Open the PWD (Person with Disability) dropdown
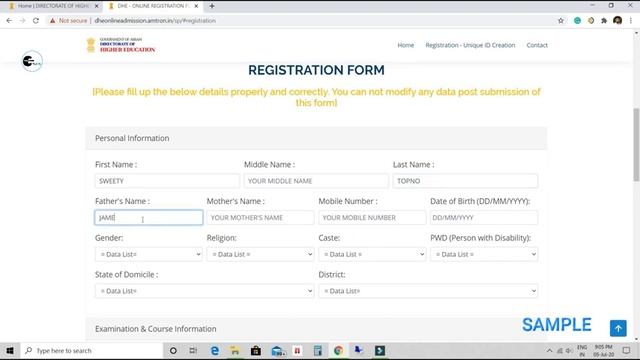The height and width of the screenshot is (360, 640). pos(484,254)
